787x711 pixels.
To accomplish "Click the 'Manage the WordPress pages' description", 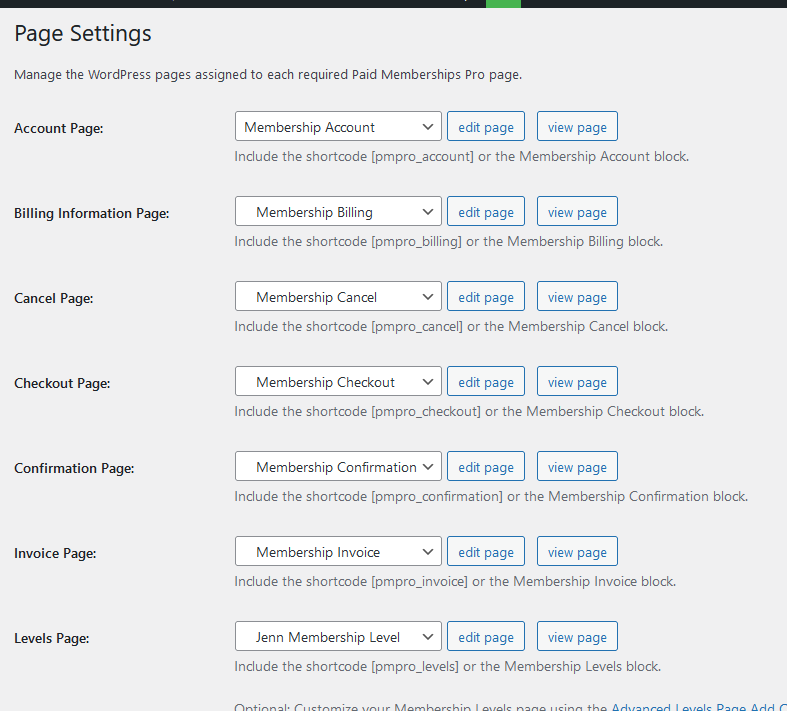I will click(268, 75).
